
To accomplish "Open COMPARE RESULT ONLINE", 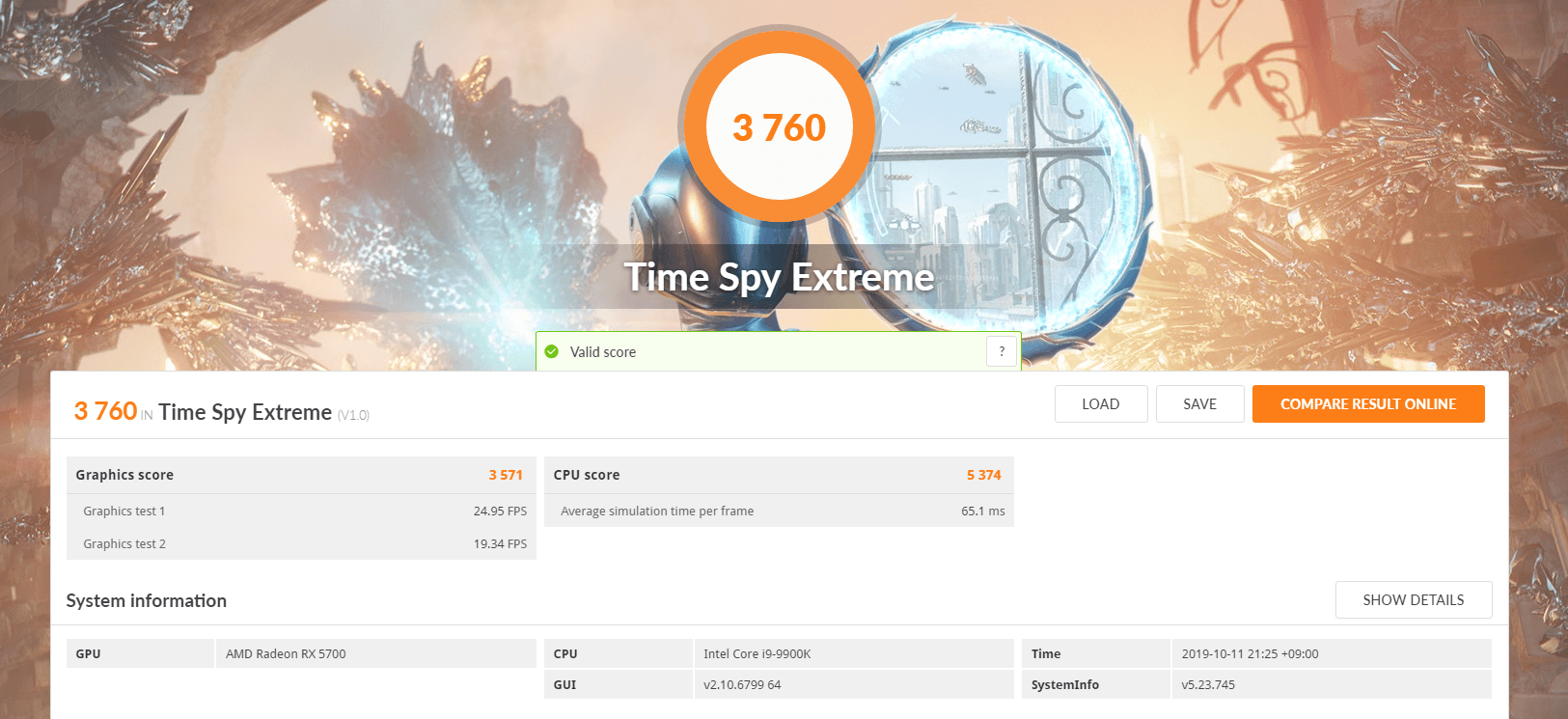I will tap(1368, 404).
